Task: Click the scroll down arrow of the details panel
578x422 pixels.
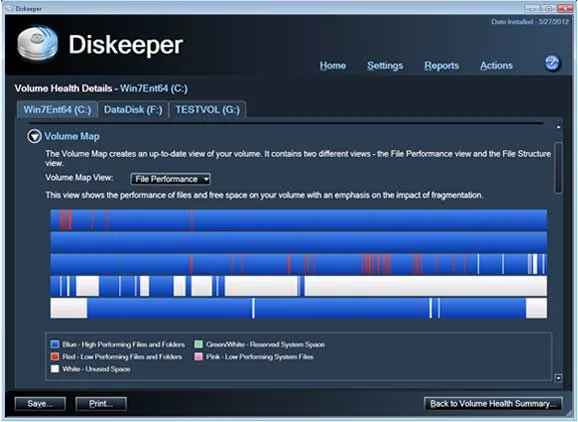Action: (558, 378)
